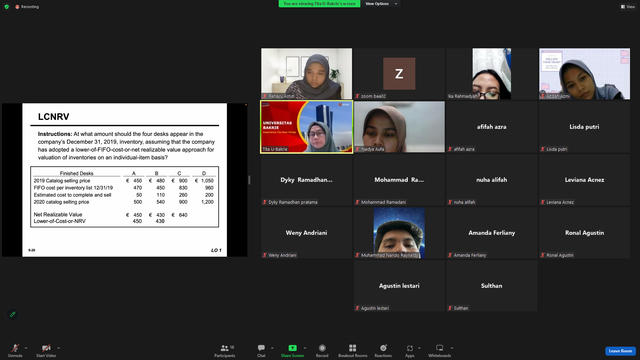Viewport: 640px width, 360px height.
Task: Click the 'Lower-of-Cost-or-NRV' row label
Action: point(60,221)
